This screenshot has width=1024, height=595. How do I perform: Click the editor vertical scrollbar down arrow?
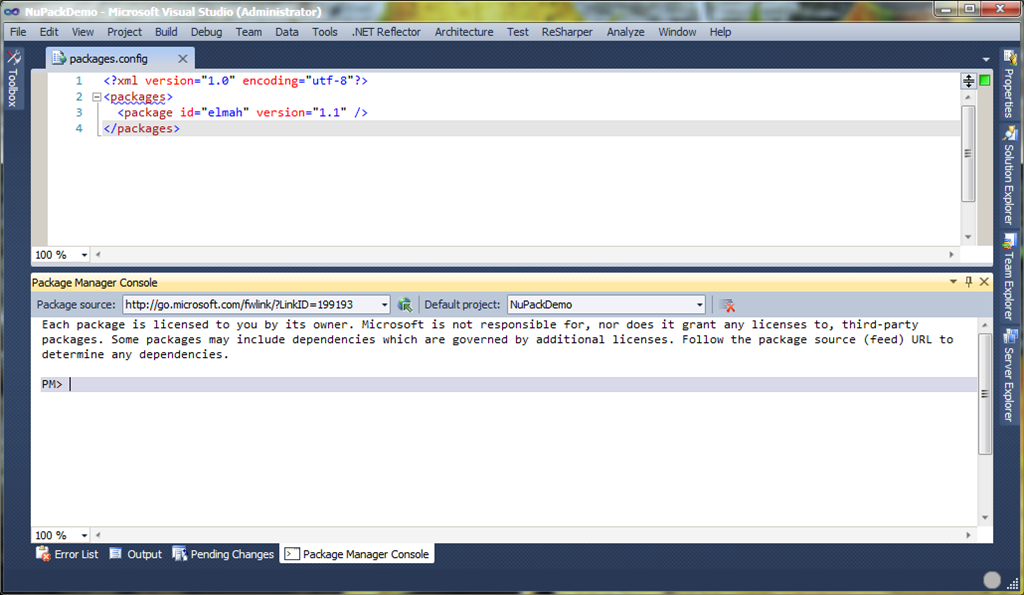968,237
